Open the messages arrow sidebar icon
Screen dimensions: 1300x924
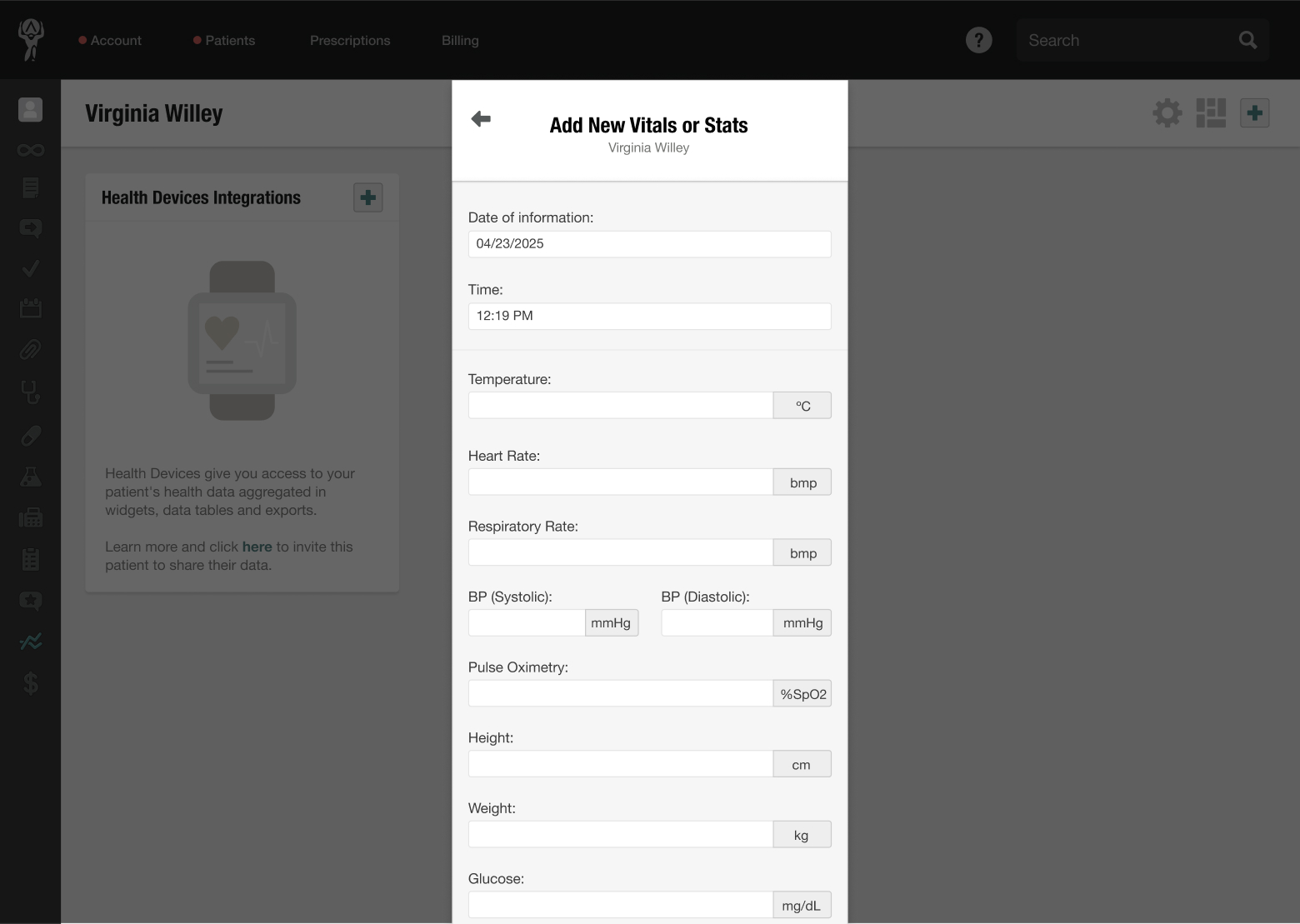click(x=31, y=228)
